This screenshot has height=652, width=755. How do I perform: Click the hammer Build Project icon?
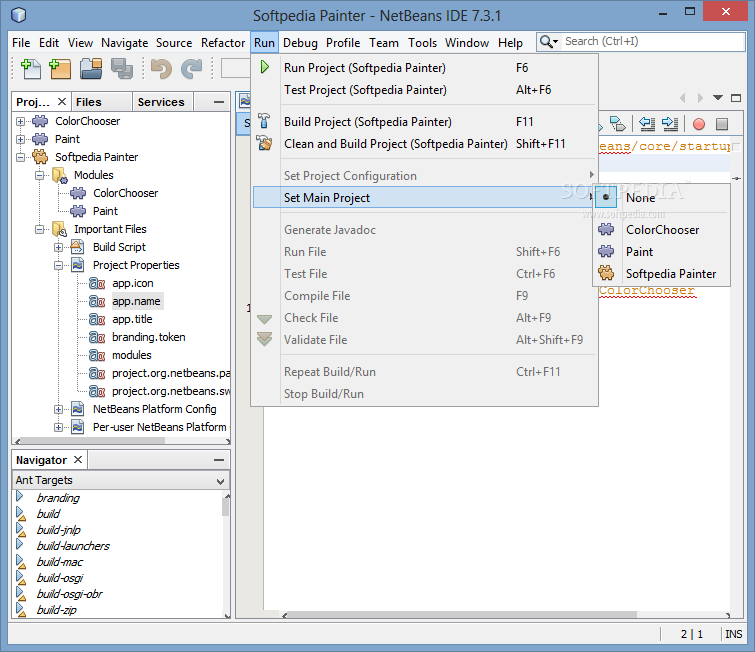coord(264,121)
